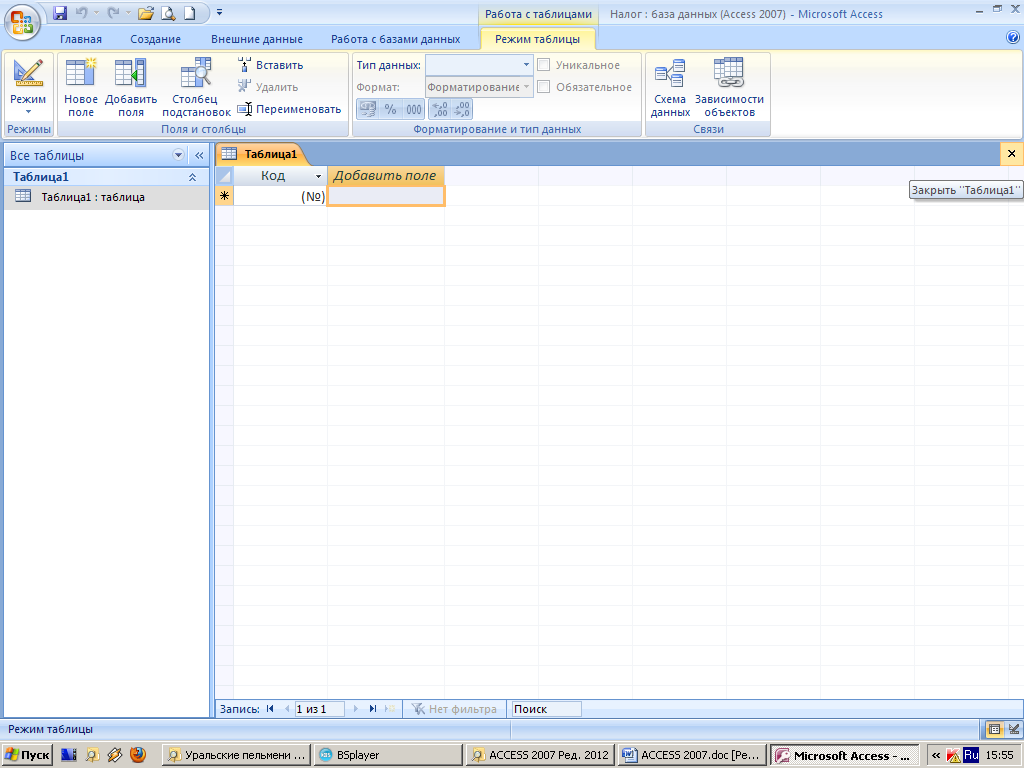
Task: Click Удалить column button
Action: pyautogui.click(x=268, y=86)
